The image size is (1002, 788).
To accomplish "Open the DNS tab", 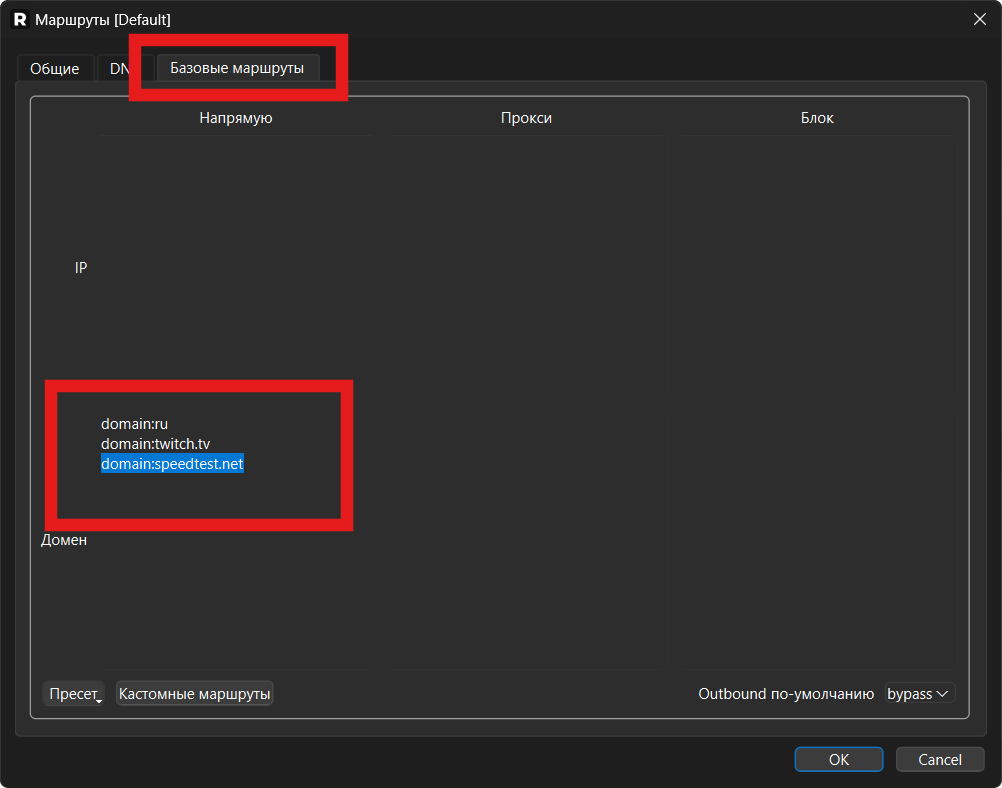I will 118,69.
